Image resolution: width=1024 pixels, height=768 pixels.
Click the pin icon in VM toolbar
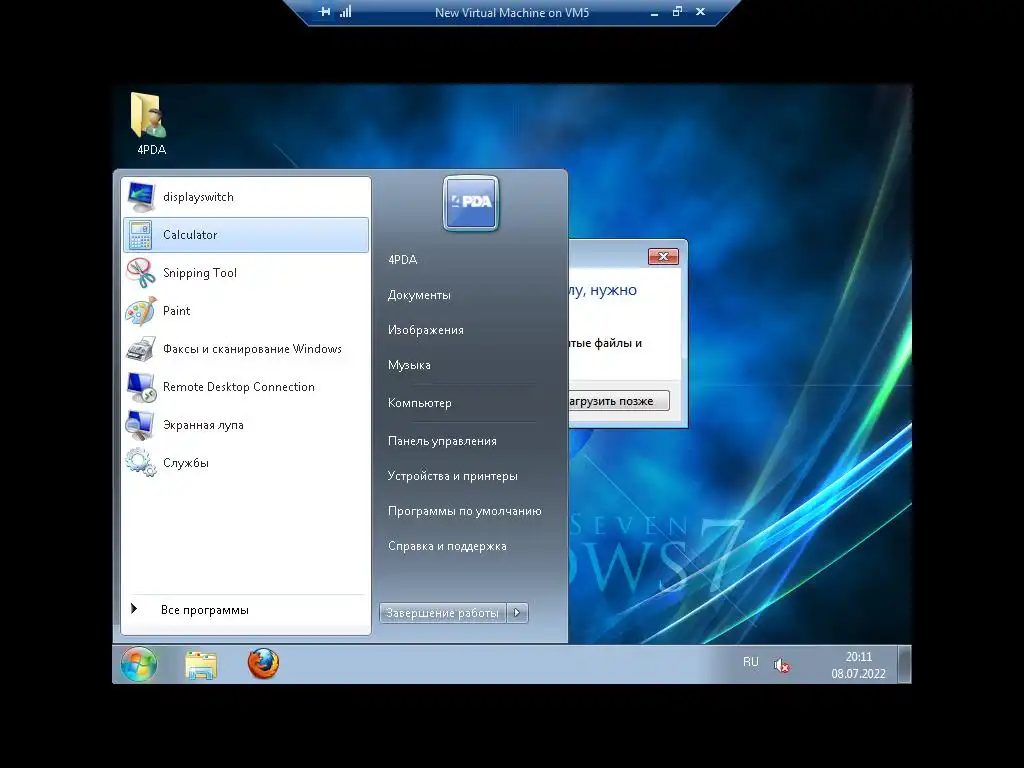(324, 12)
